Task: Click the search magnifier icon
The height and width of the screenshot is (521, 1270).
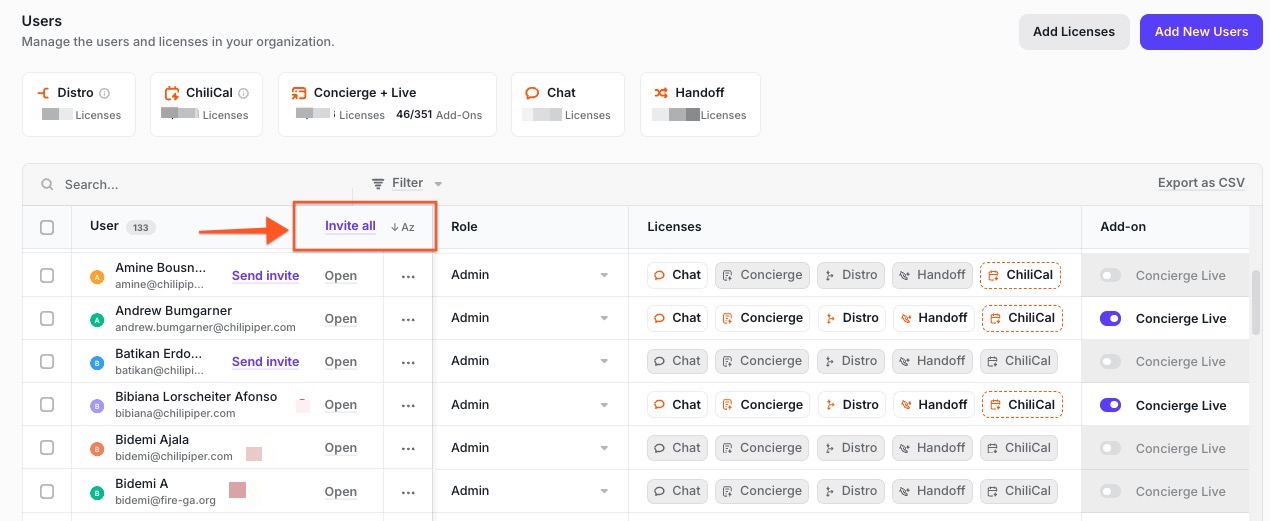Action: point(47,184)
